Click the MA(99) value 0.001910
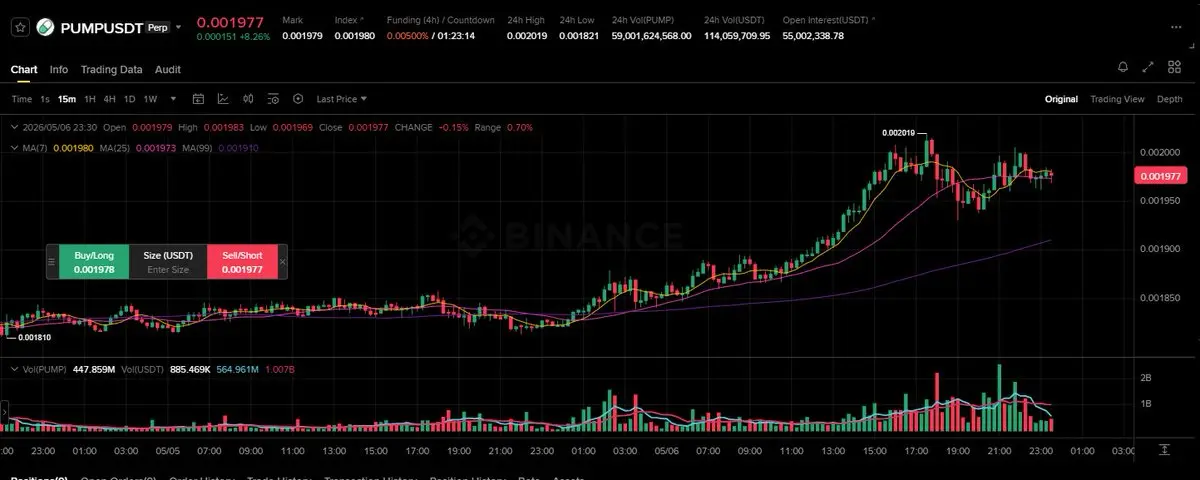 tap(238, 148)
